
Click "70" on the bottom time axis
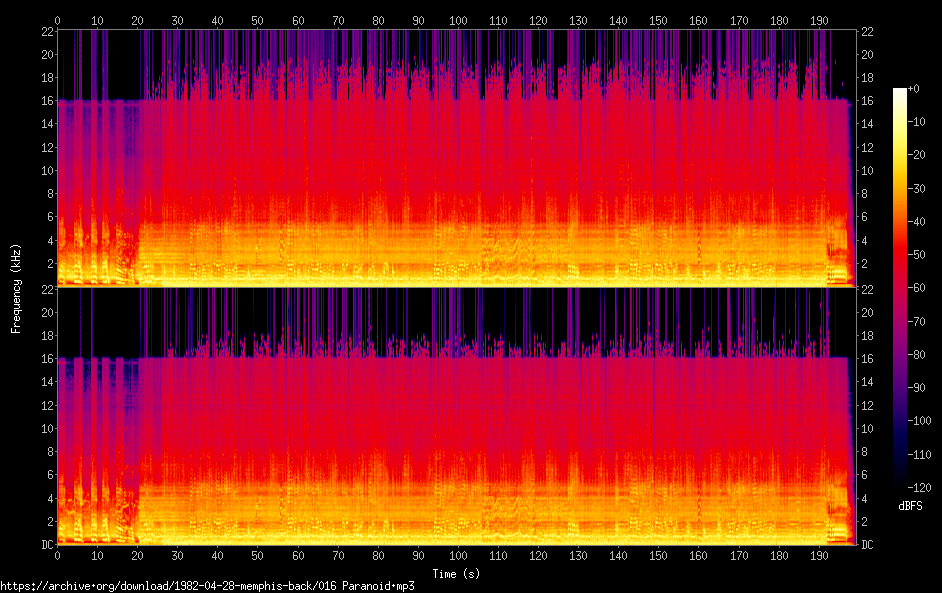pos(338,556)
